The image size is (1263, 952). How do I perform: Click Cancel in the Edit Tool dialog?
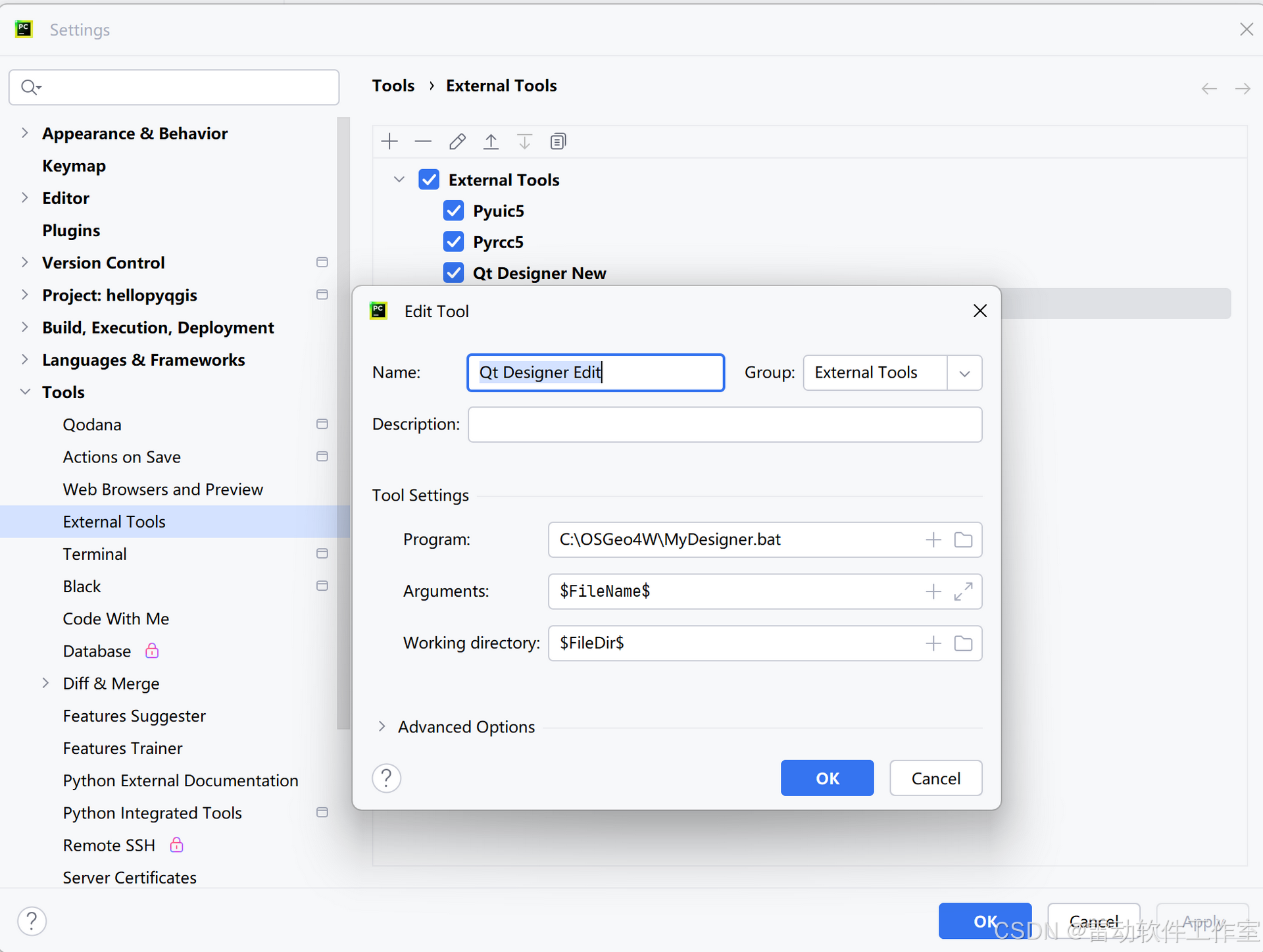click(935, 778)
